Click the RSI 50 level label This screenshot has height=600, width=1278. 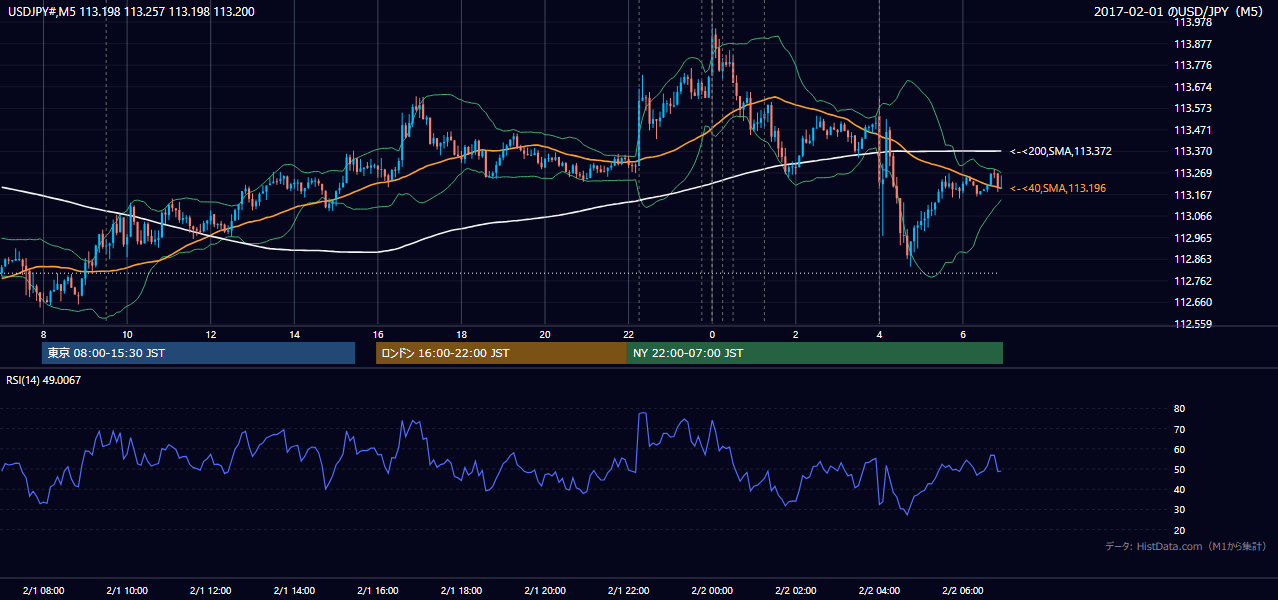click(x=1179, y=469)
